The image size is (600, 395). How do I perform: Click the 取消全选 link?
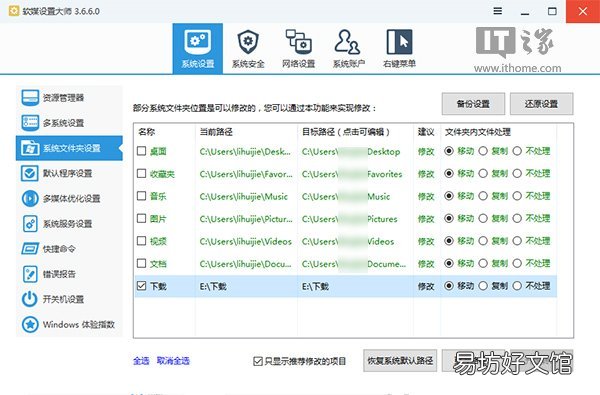click(x=173, y=361)
